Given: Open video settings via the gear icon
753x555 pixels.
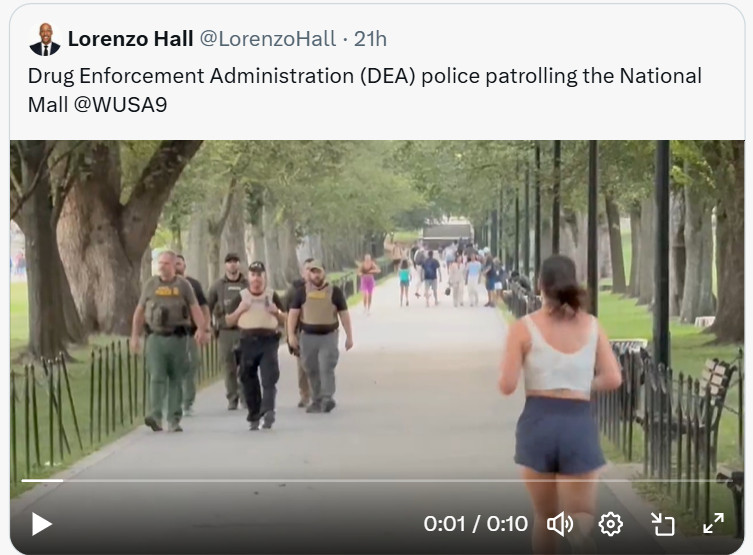Looking at the screenshot, I should click(610, 524).
